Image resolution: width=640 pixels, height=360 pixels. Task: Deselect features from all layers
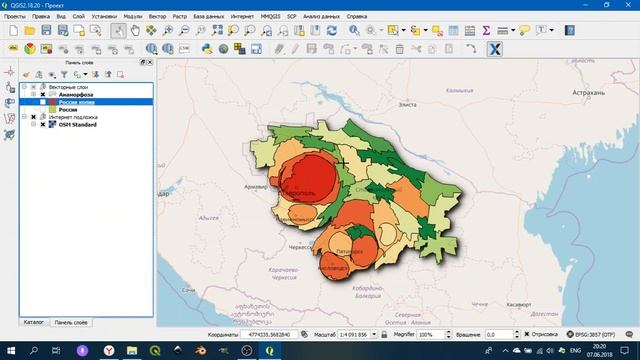point(437,30)
